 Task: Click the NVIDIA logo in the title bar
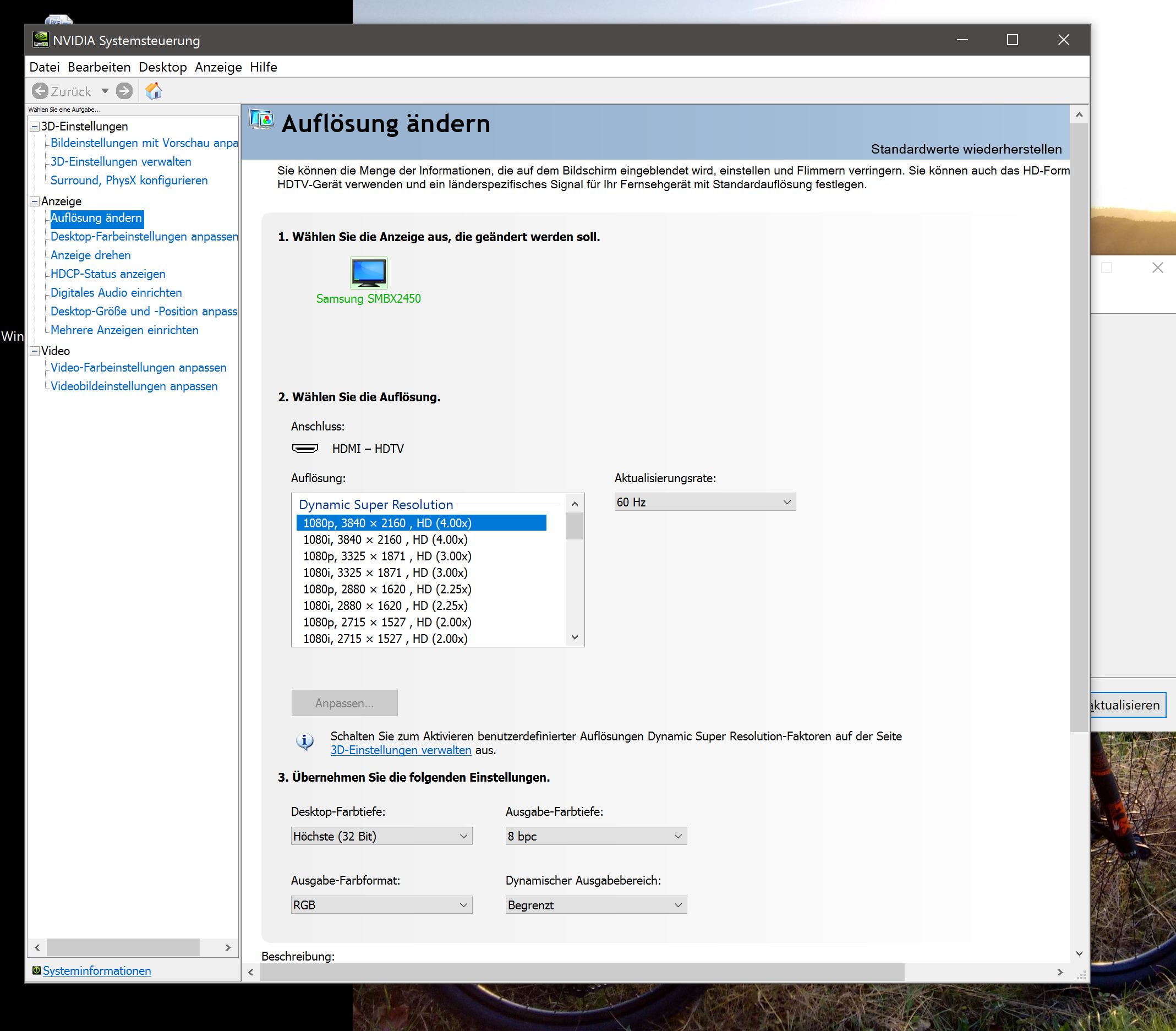click(x=40, y=40)
